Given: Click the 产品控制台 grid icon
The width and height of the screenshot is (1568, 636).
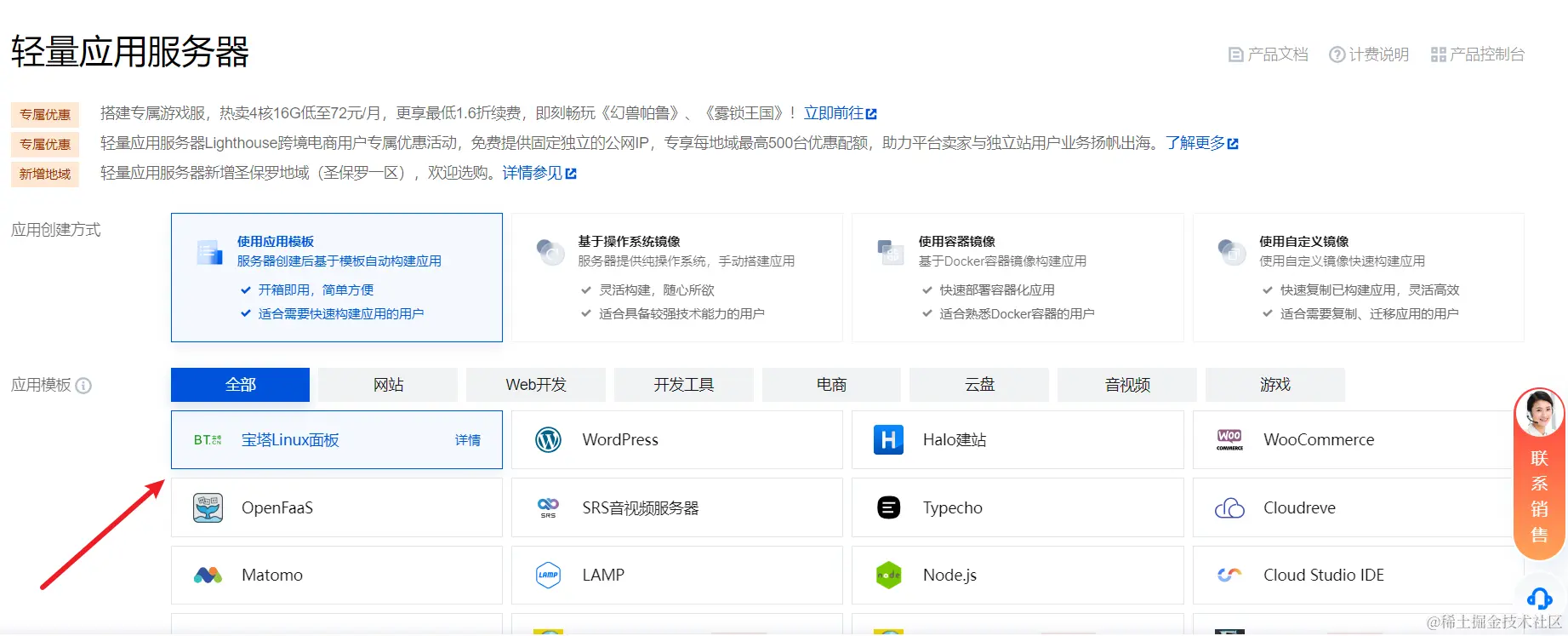Looking at the screenshot, I should click(1439, 54).
